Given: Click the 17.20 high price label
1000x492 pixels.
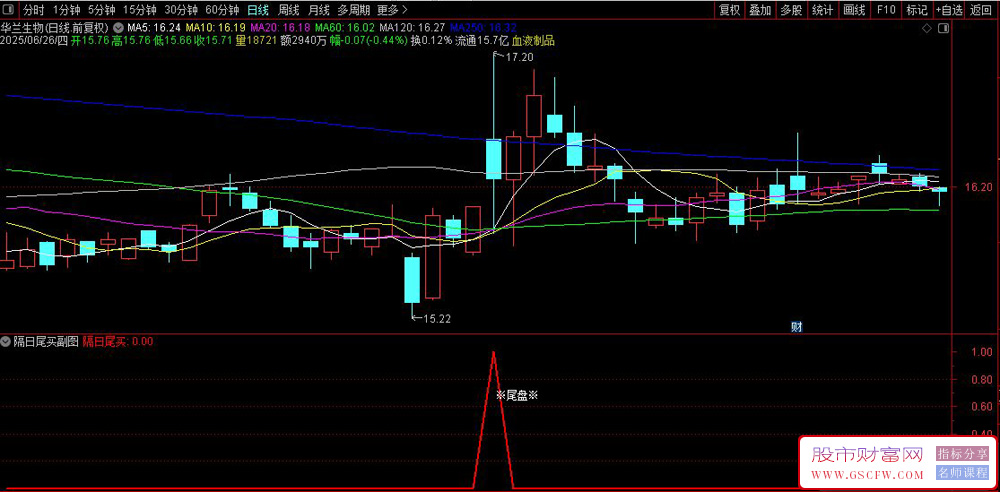Looking at the screenshot, I should (519, 57).
